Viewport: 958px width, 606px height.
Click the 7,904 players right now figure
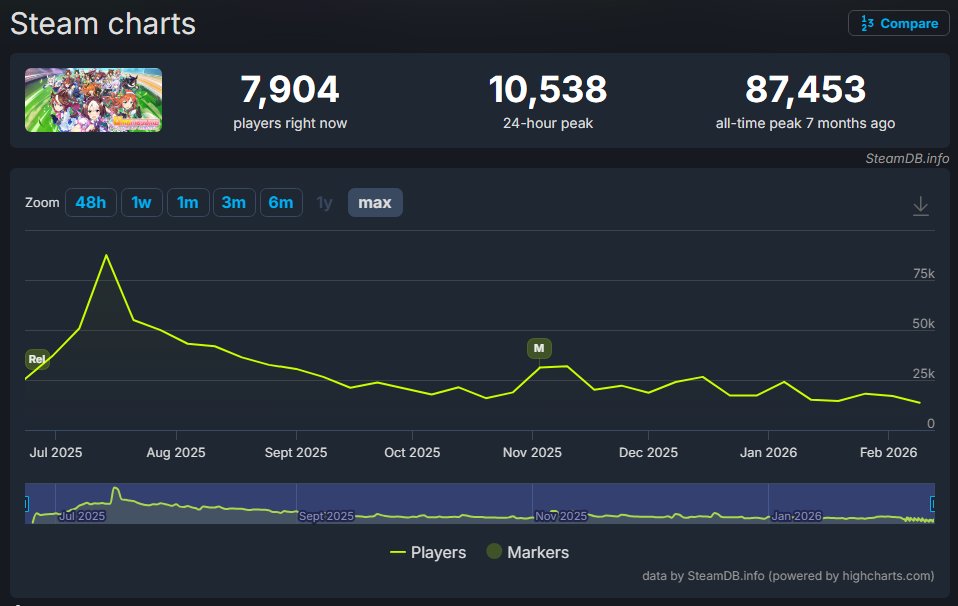[290, 90]
